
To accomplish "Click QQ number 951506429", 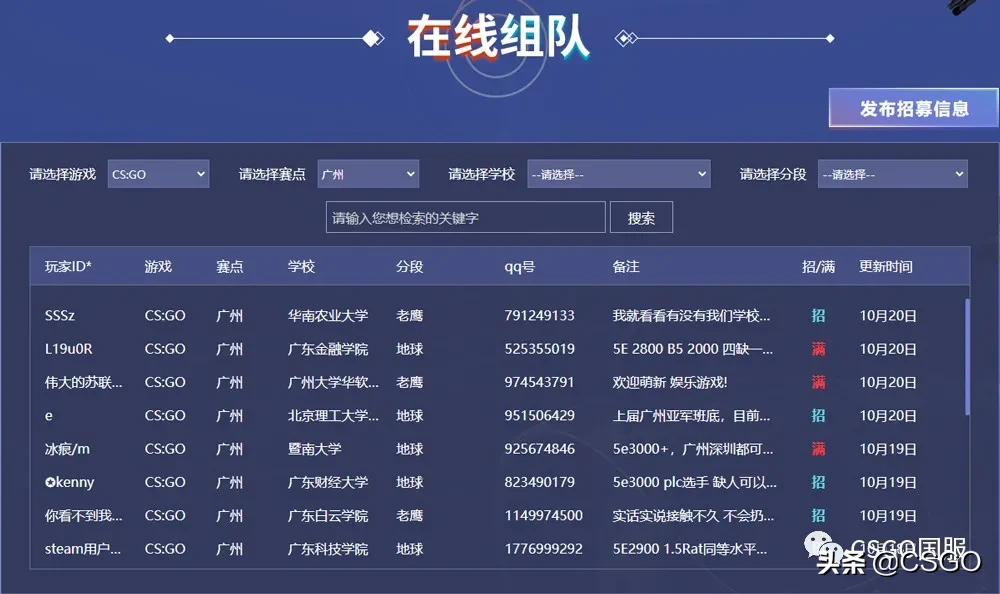I will tap(540, 416).
